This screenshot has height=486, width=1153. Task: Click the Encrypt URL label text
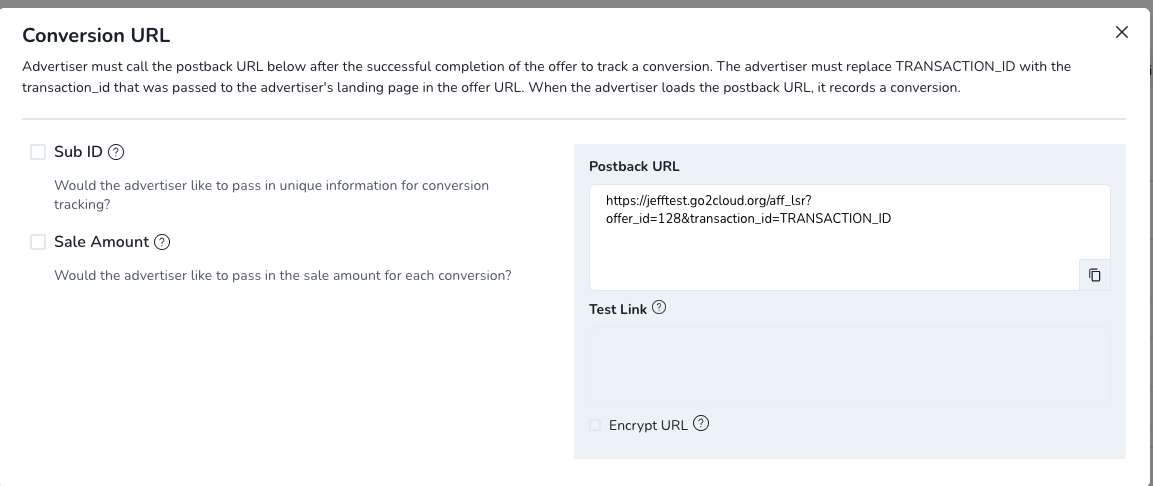[x=648, y=425]
